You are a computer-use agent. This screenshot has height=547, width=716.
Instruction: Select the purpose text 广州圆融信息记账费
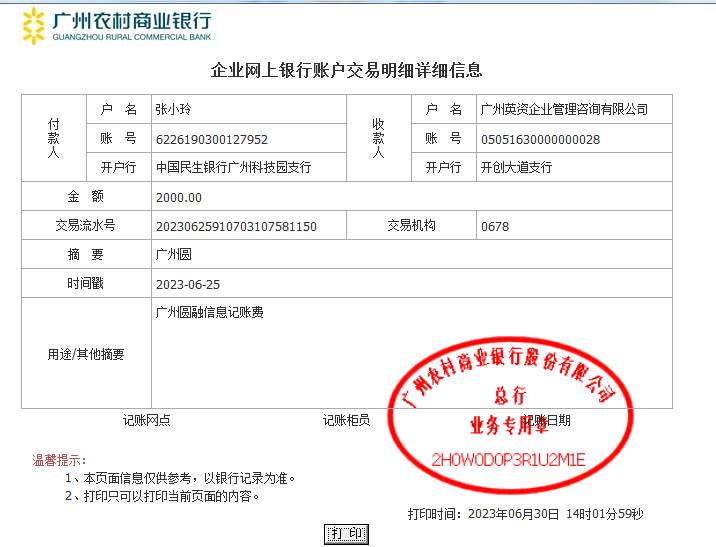point(209,312)
